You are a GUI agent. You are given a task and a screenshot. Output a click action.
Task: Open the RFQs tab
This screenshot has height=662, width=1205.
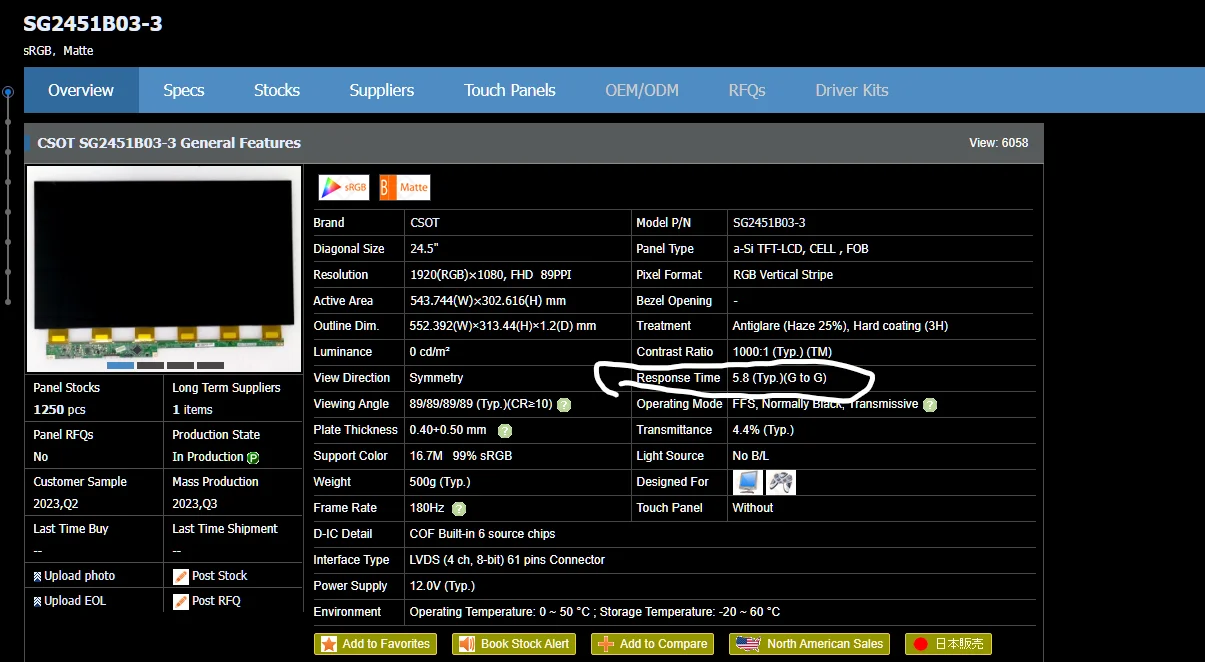coord(747,90)
